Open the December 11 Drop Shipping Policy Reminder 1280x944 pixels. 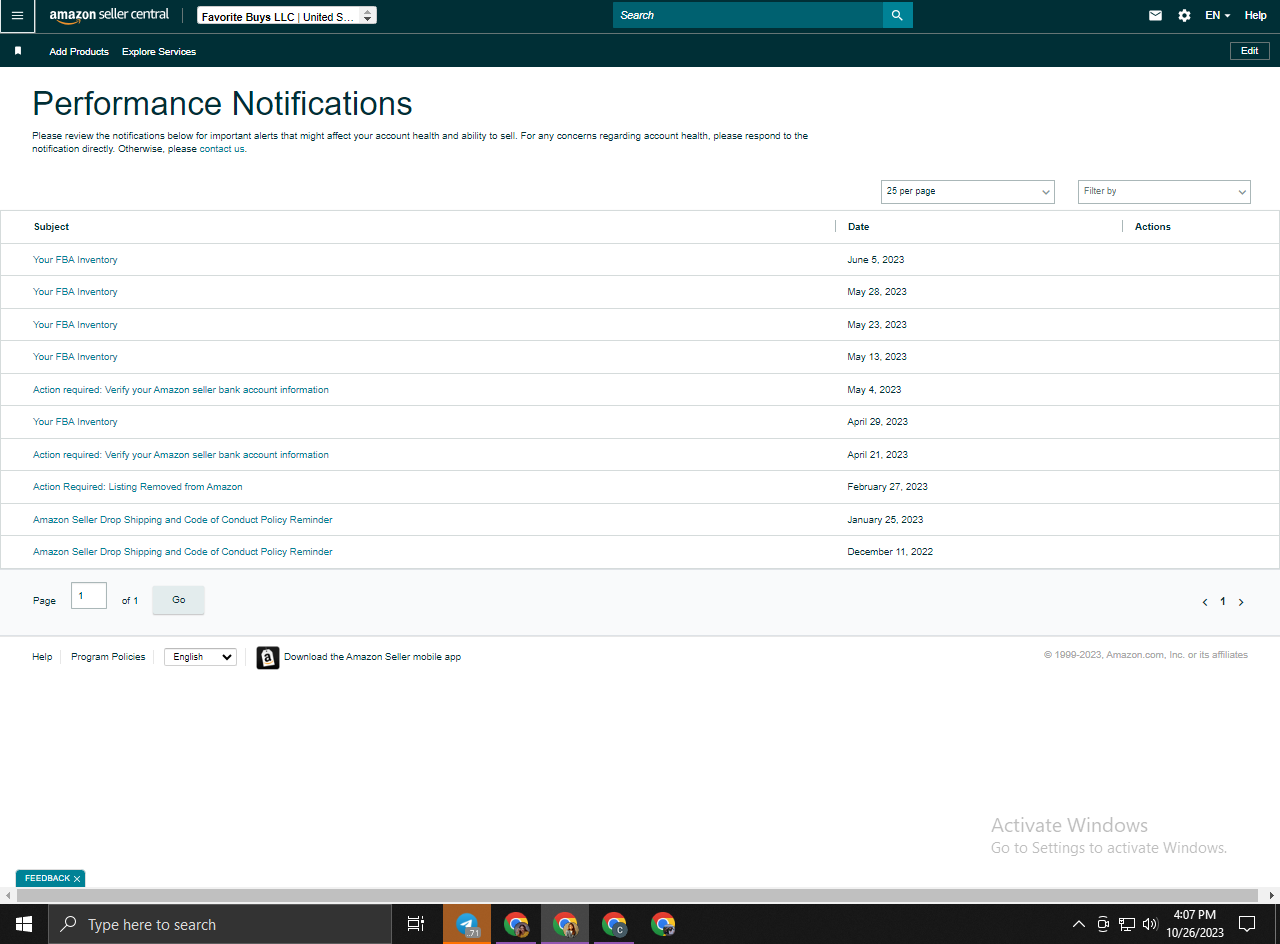183,552
